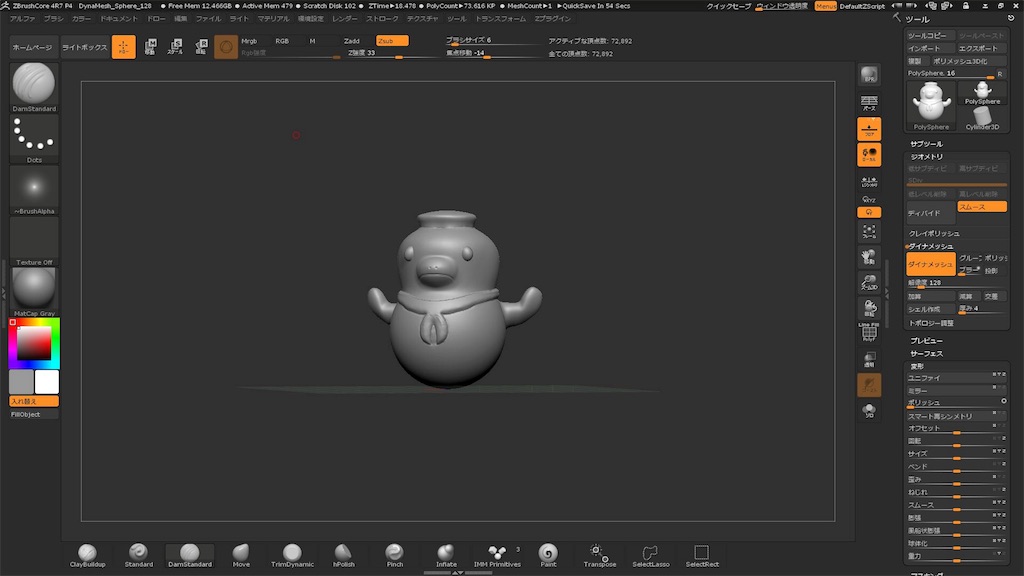Select the hPolish brush
The image size is (1024, 576).
(344, 556)
